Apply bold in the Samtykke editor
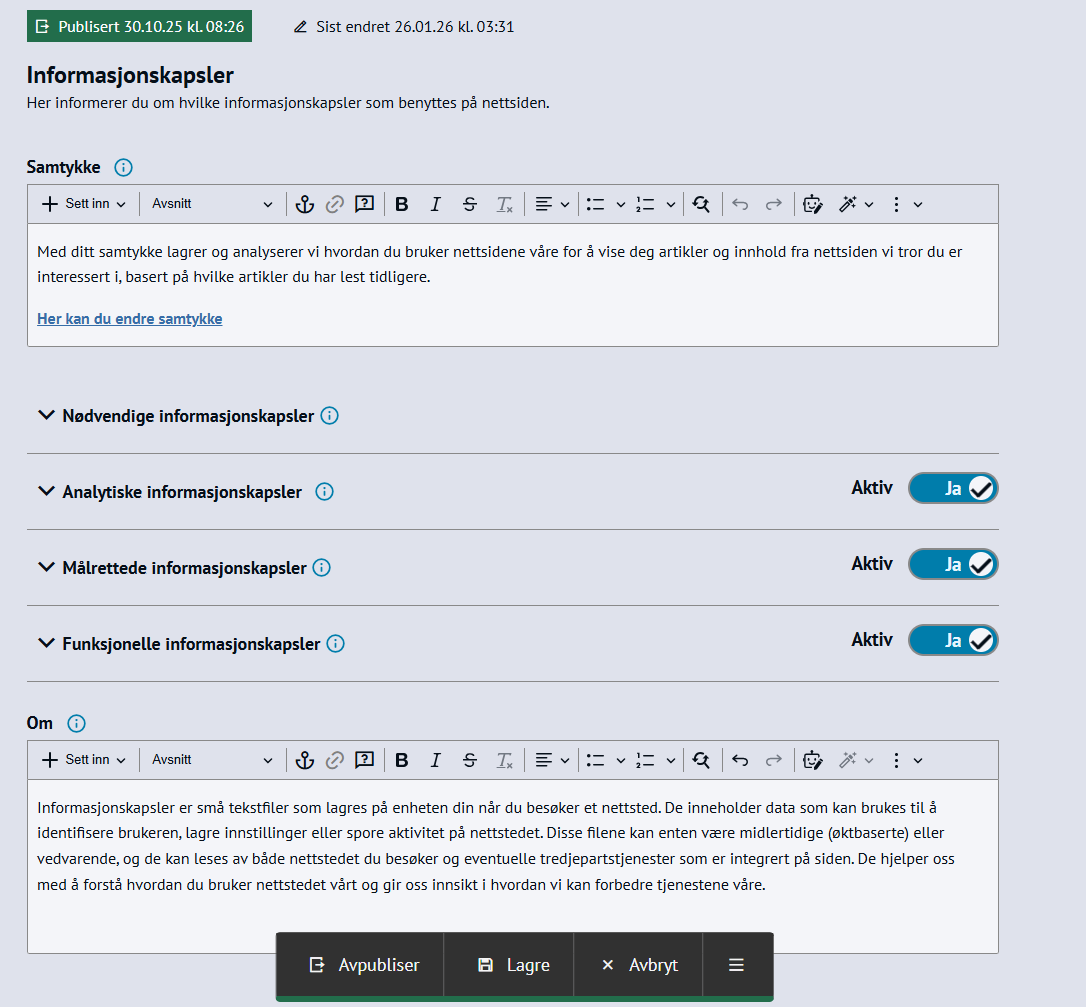 pyautogui.click(x=402, y=204)
